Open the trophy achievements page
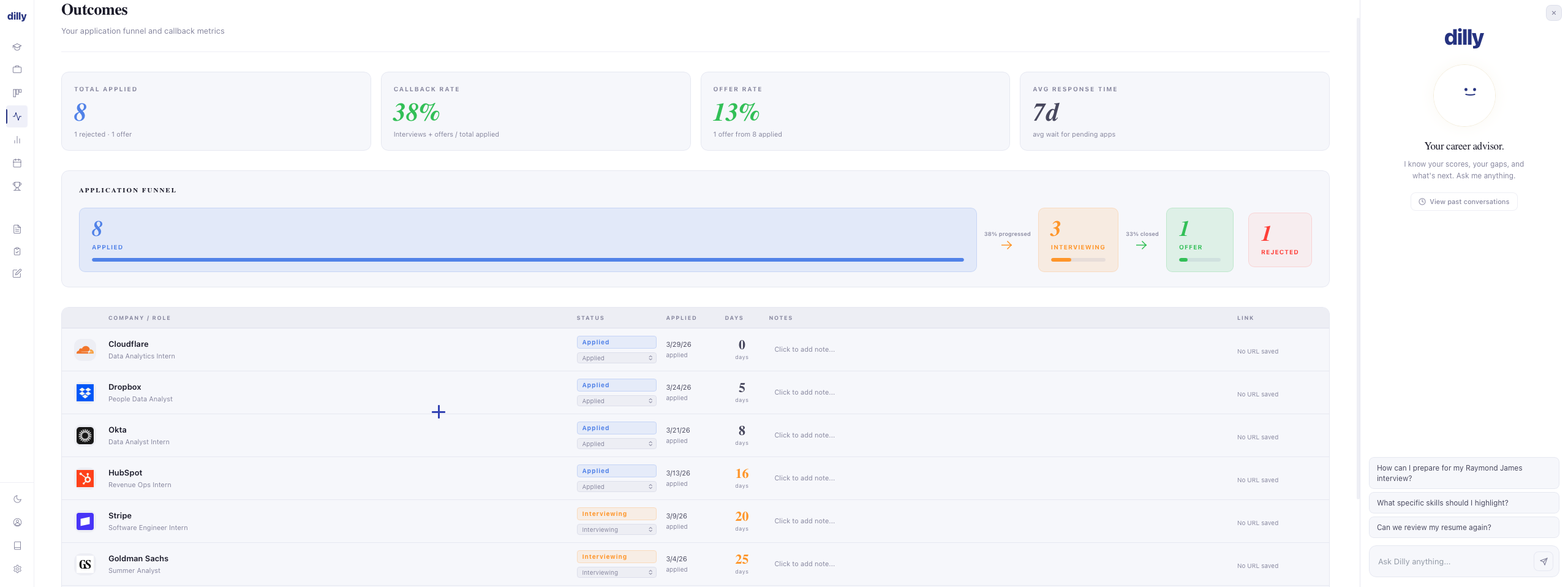 (x=17, y=186)
